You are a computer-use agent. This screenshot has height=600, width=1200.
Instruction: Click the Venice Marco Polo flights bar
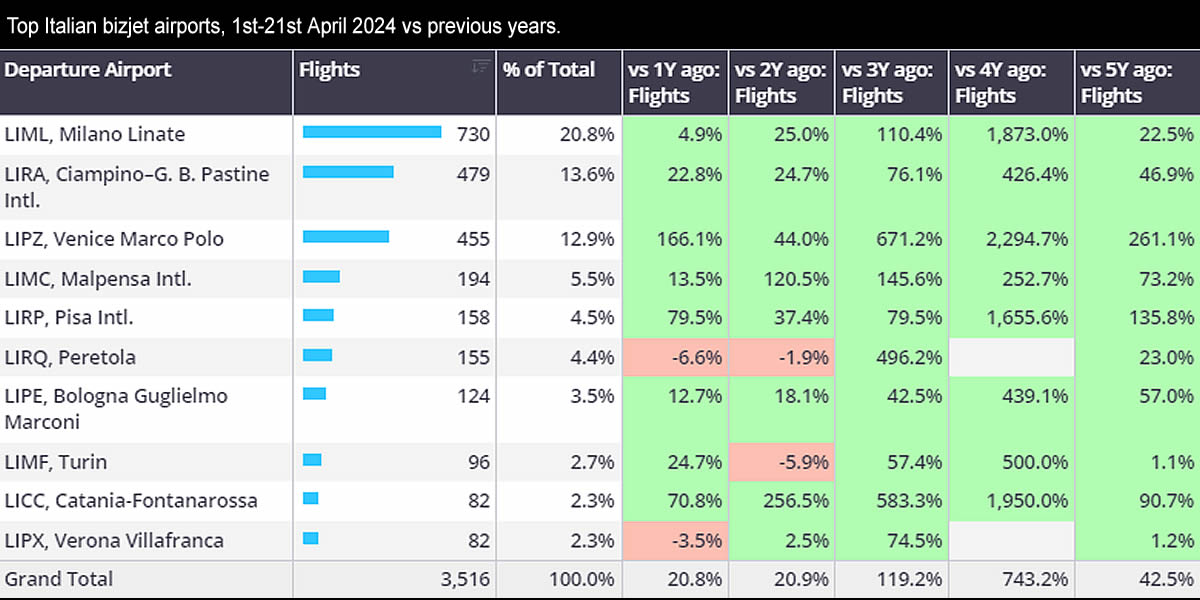pos(346,239)
